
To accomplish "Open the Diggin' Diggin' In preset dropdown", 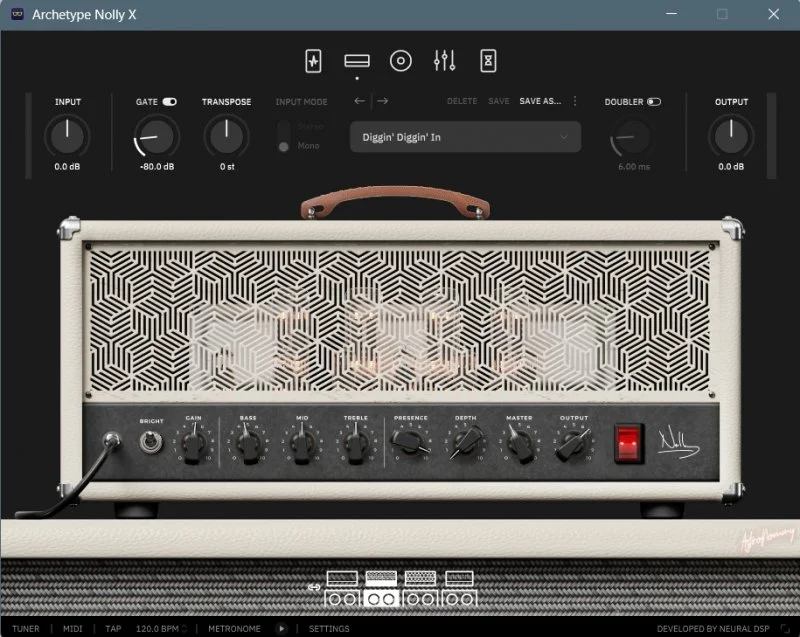I will point(465,137).
